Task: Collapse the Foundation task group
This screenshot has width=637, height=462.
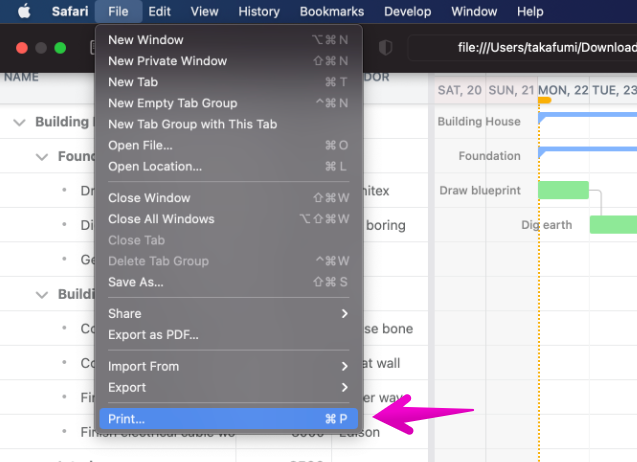Action: pos(41,157)
